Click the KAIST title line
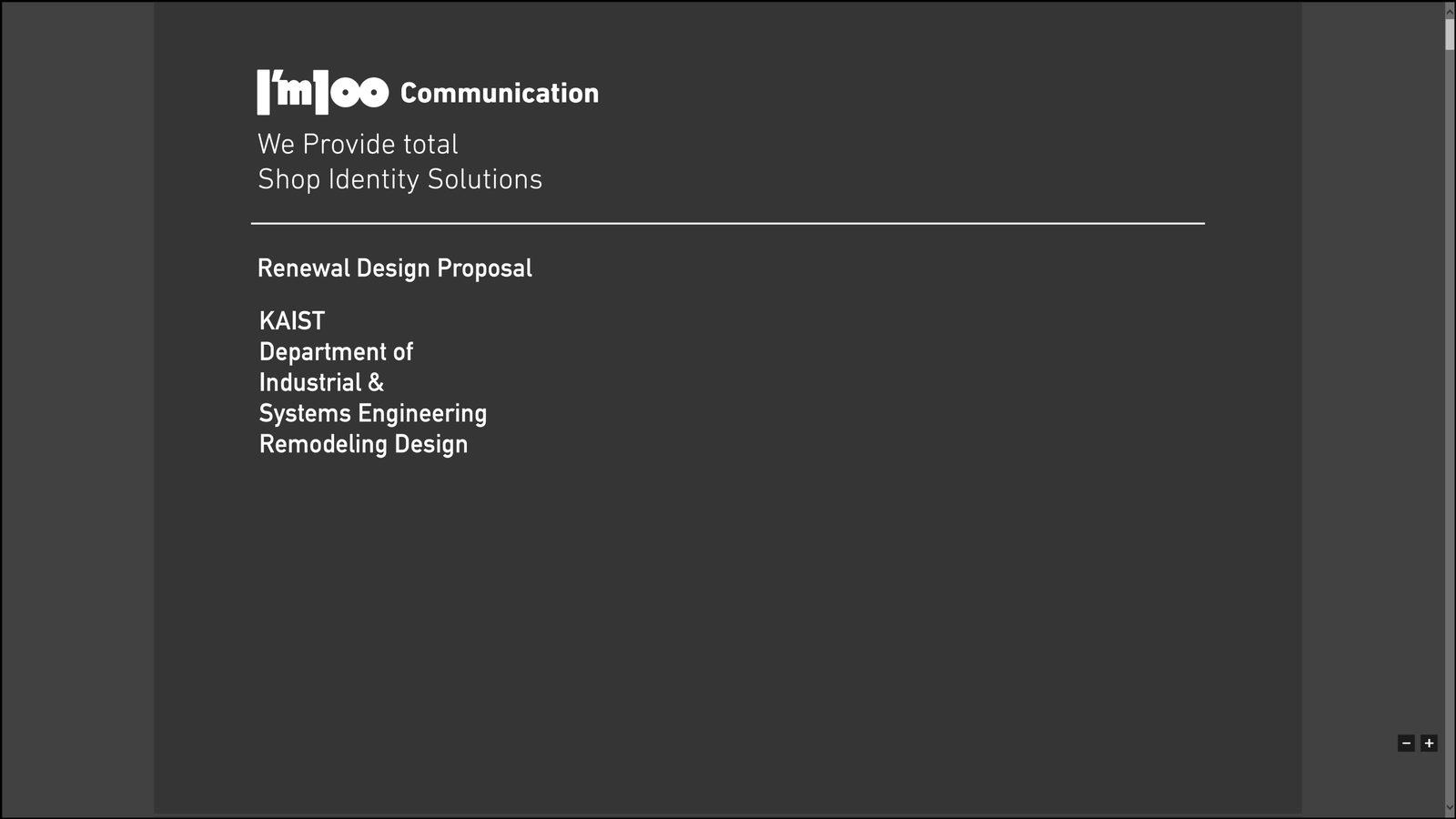This screenshot has height=819, width=1456. tap(292, 321)
